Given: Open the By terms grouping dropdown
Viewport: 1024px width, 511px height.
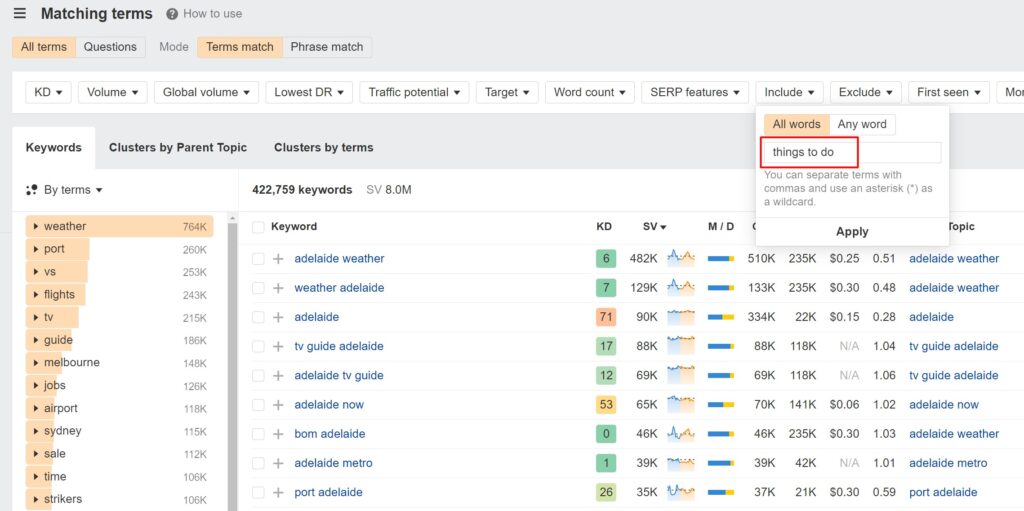Looking at the screenshot, I should click(x=64, y=190).
